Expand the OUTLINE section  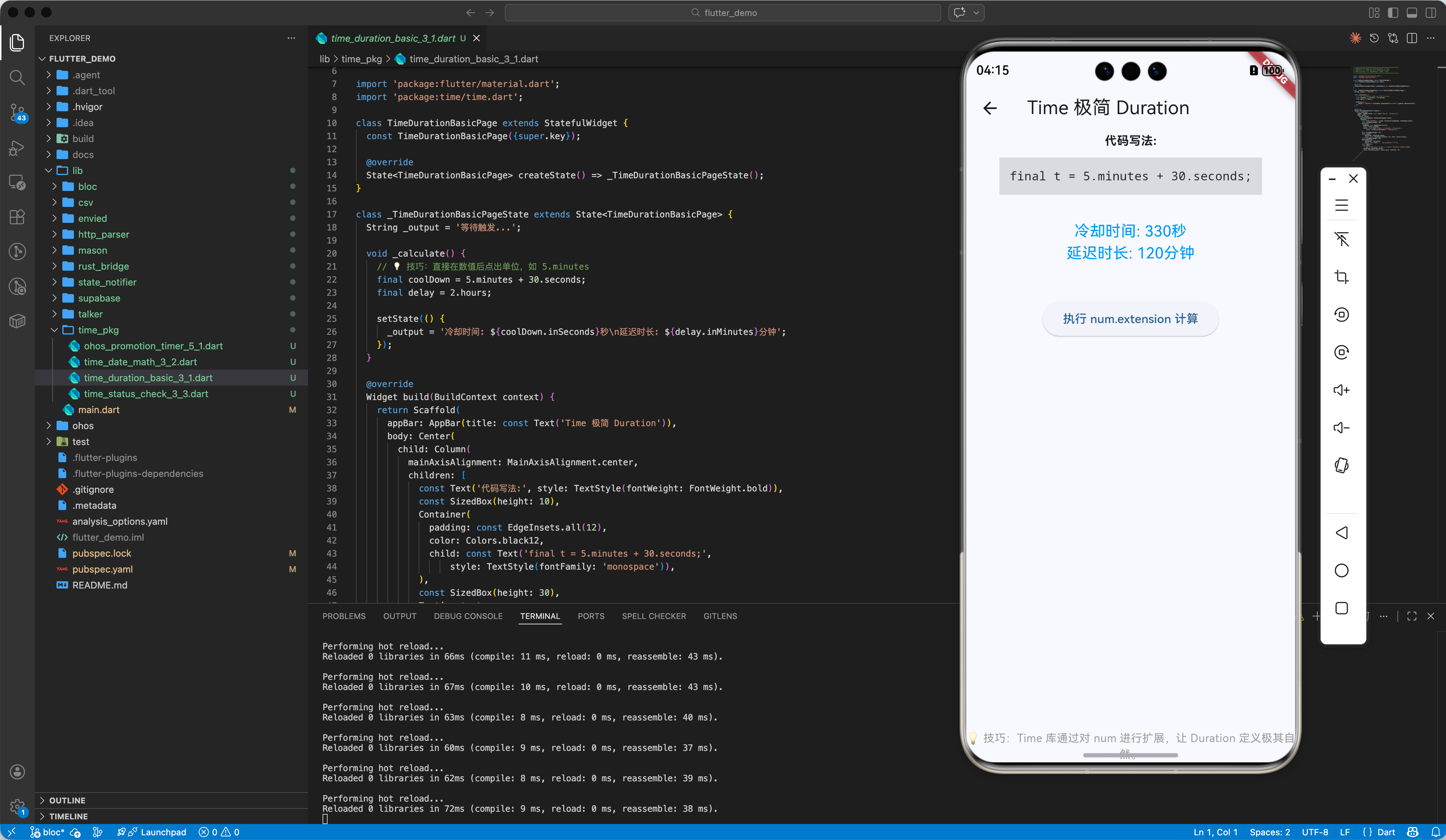click(x=67, y=800)
